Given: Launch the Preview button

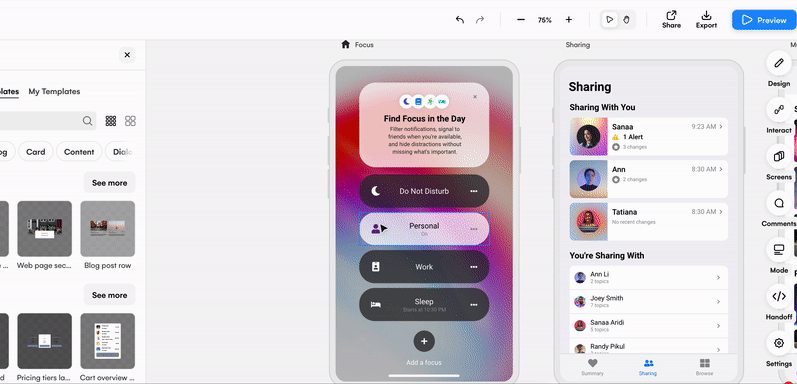Looking at the screenshot, I should (x=764, y=20).
